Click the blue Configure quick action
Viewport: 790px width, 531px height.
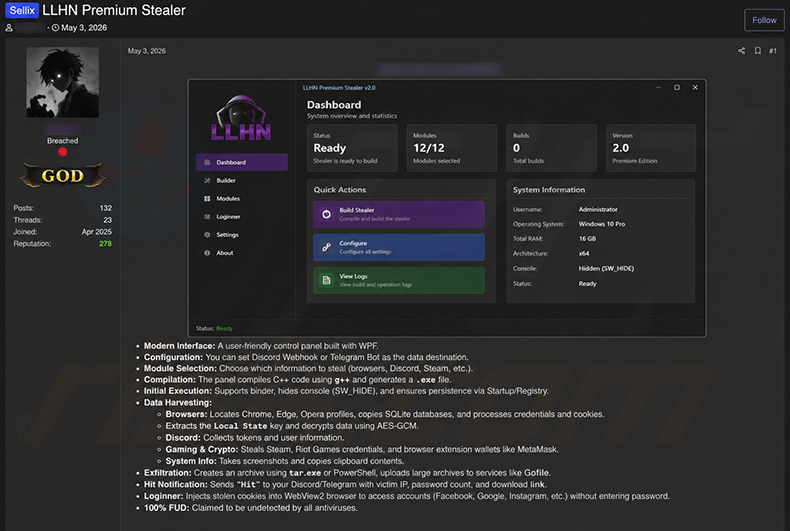click(399, 247)
